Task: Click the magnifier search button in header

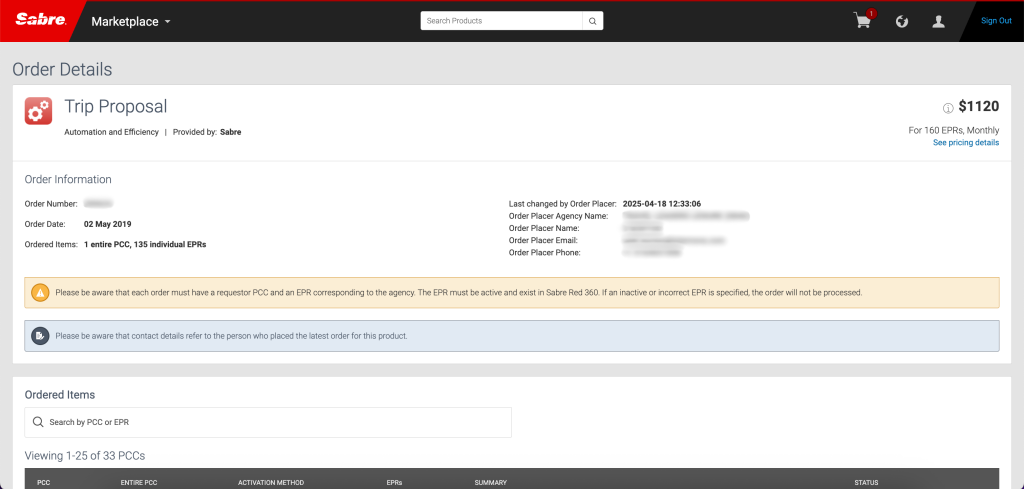Action: 593,21
